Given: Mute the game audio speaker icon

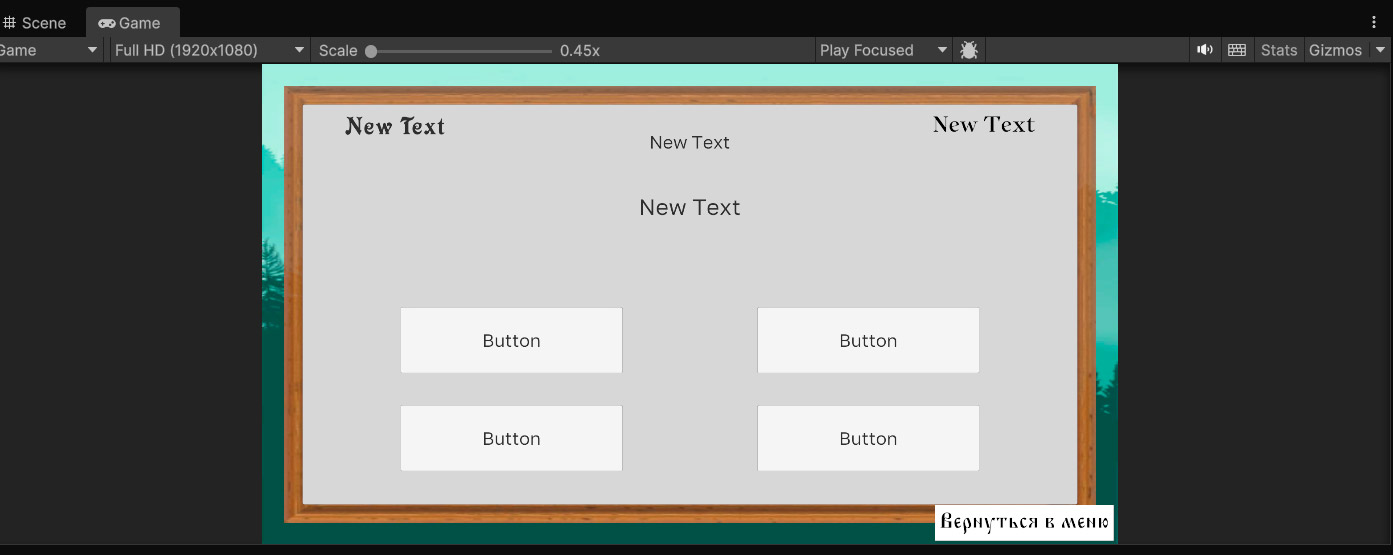Looking at the screenshot, I should (x=1205, y=50).
